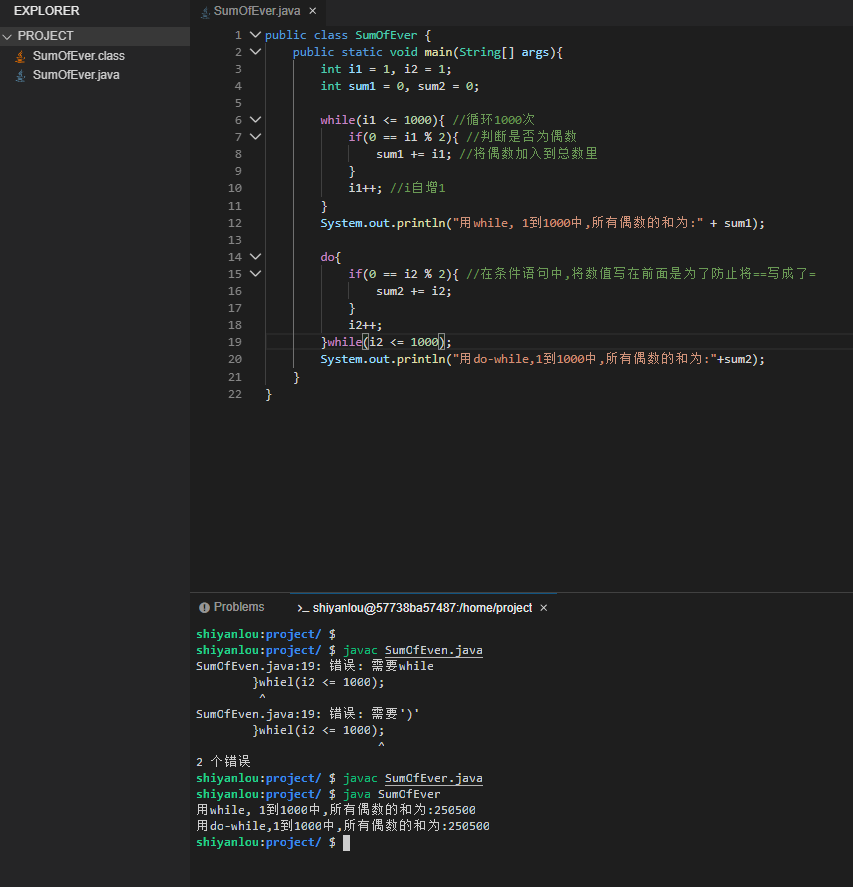Click the '2 个错误' terminal output line

pyautogui.click(x=223, y=762)
